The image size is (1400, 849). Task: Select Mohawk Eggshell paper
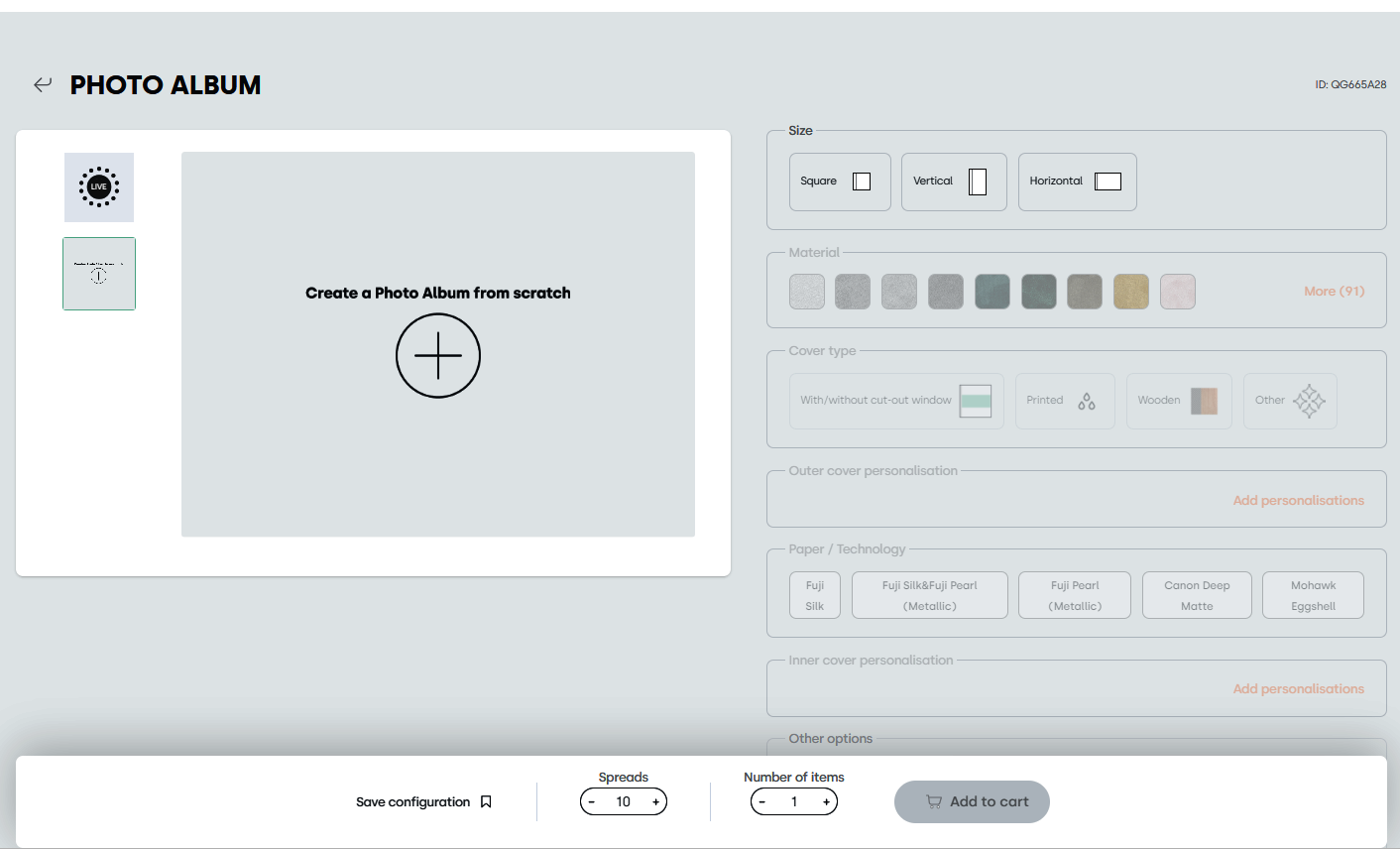[x=1314, y=595]
